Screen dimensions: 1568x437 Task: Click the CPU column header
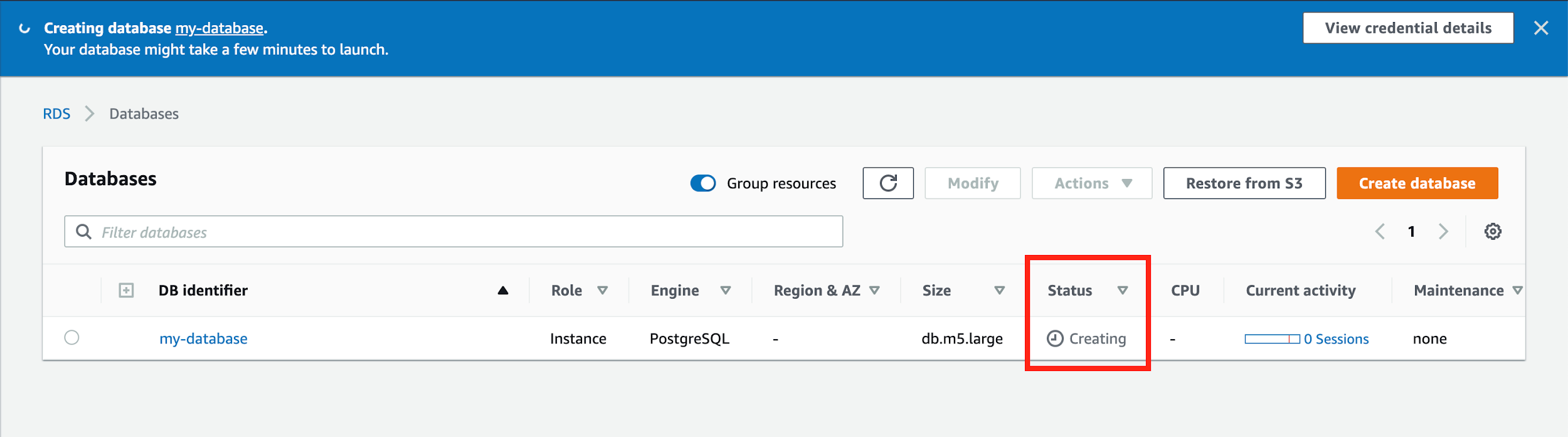tap(1185, 290)
